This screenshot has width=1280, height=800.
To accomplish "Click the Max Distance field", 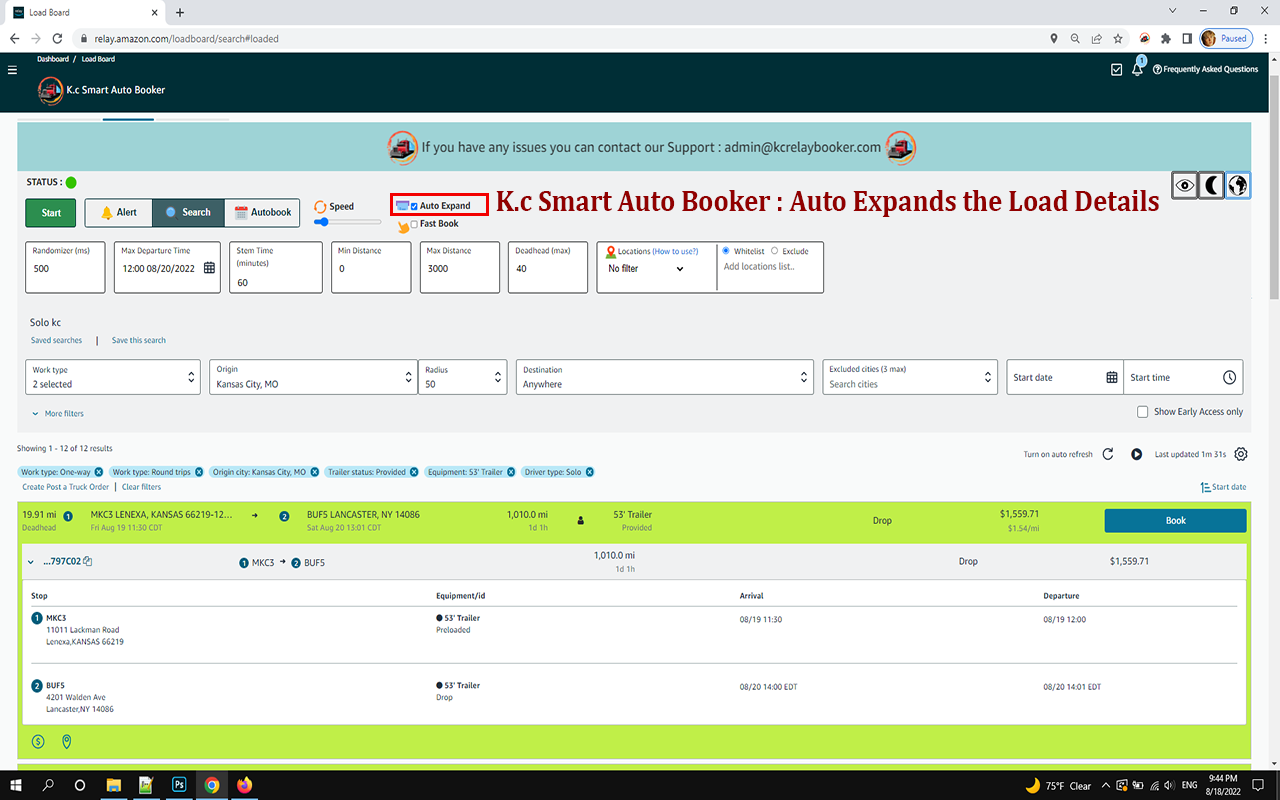I will click(x=459, y=267).
